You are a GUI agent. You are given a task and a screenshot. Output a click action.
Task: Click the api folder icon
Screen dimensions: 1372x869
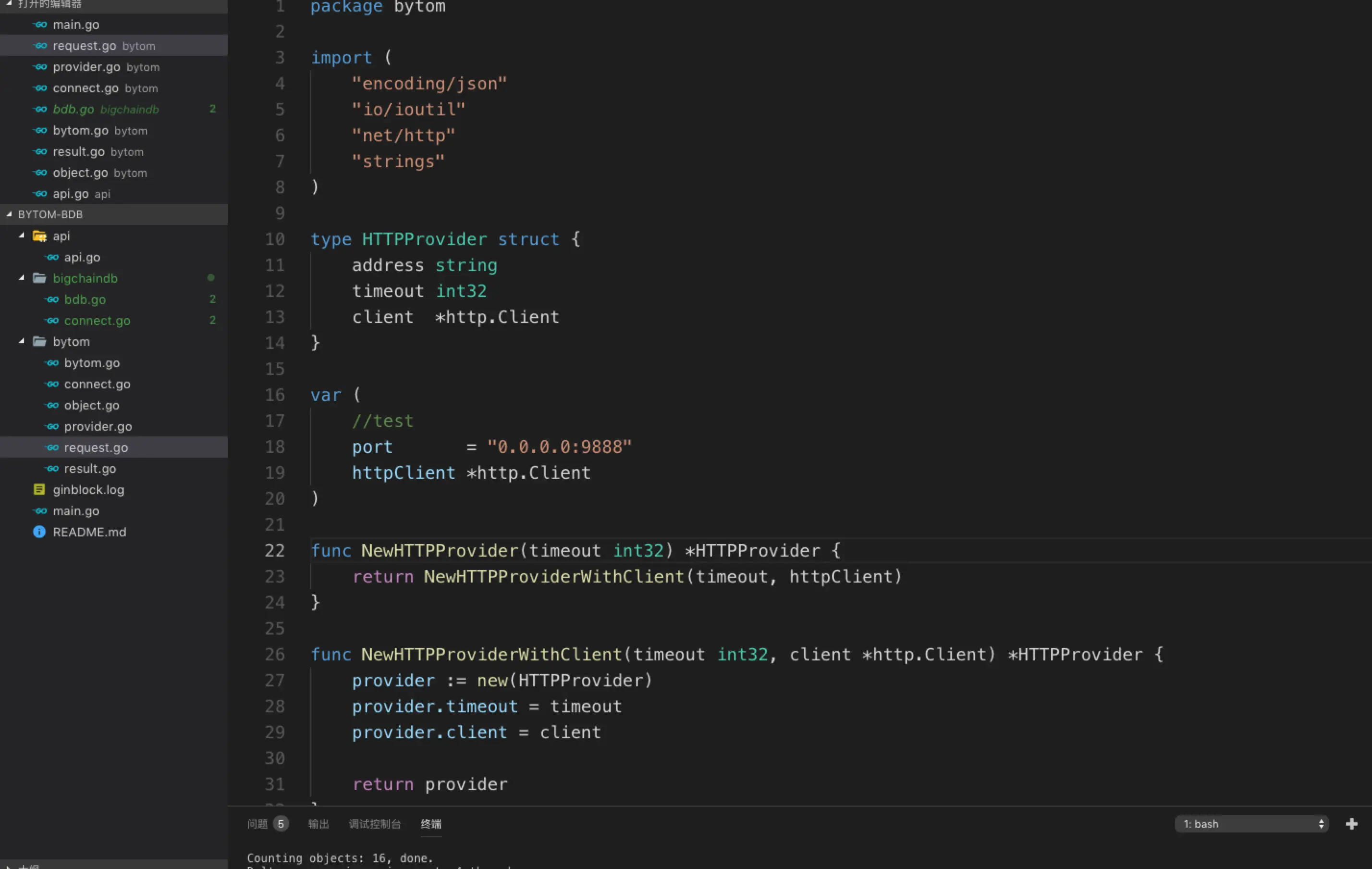[39, 236]
